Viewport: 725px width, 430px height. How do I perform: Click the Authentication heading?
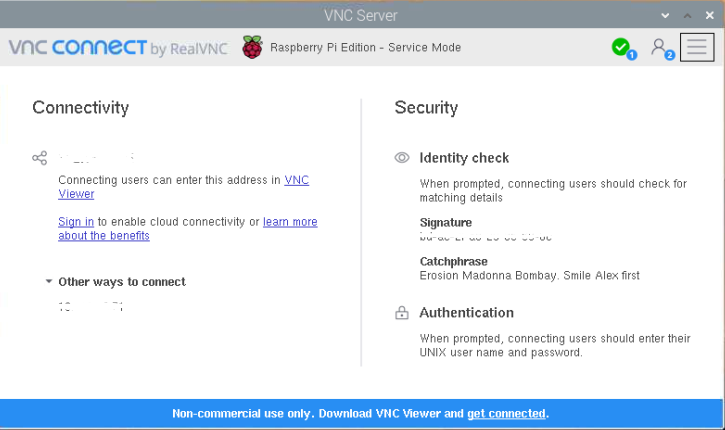pyautogui.click(x=467, y=313)
